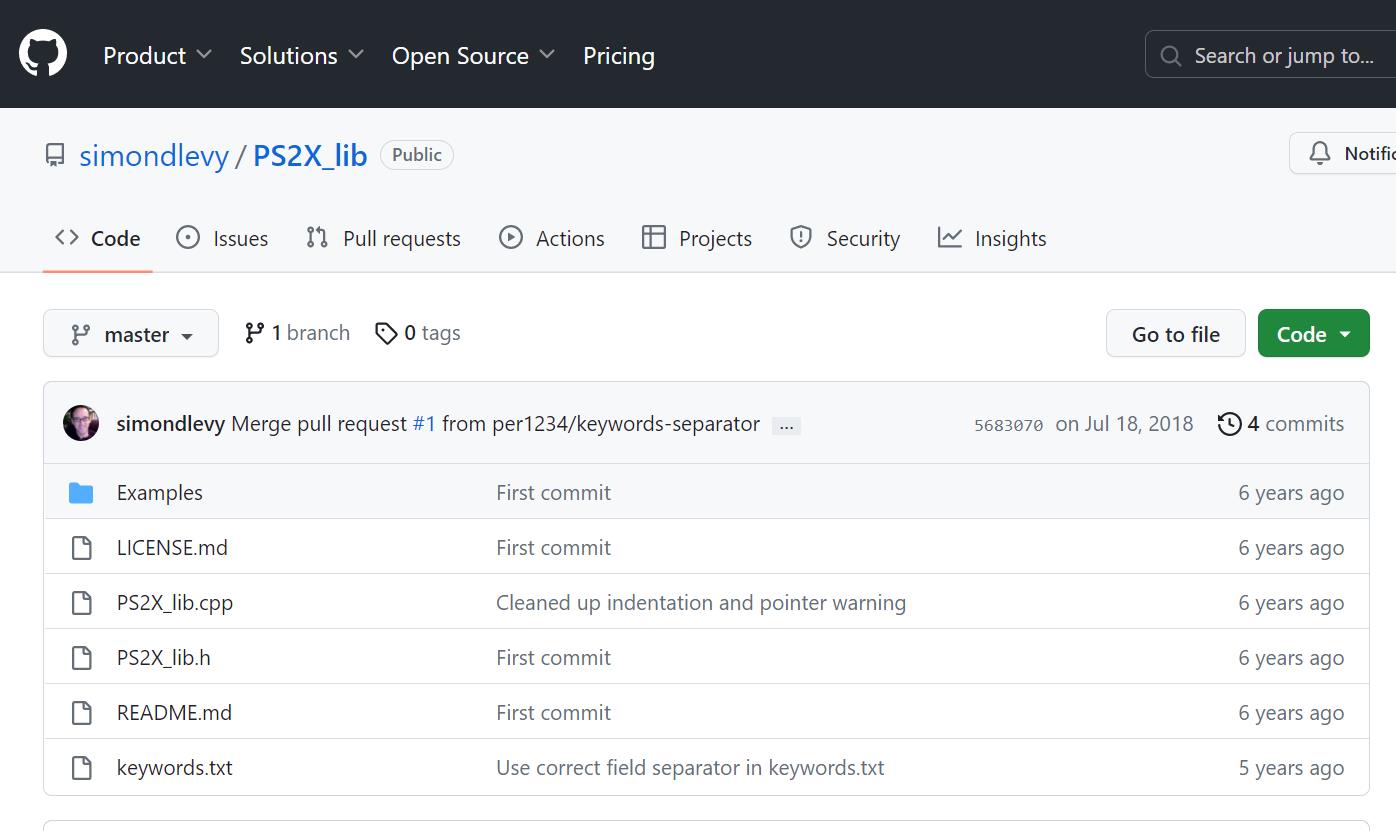
Task: Open the keywords.txt file
Action: pos(175,768)
